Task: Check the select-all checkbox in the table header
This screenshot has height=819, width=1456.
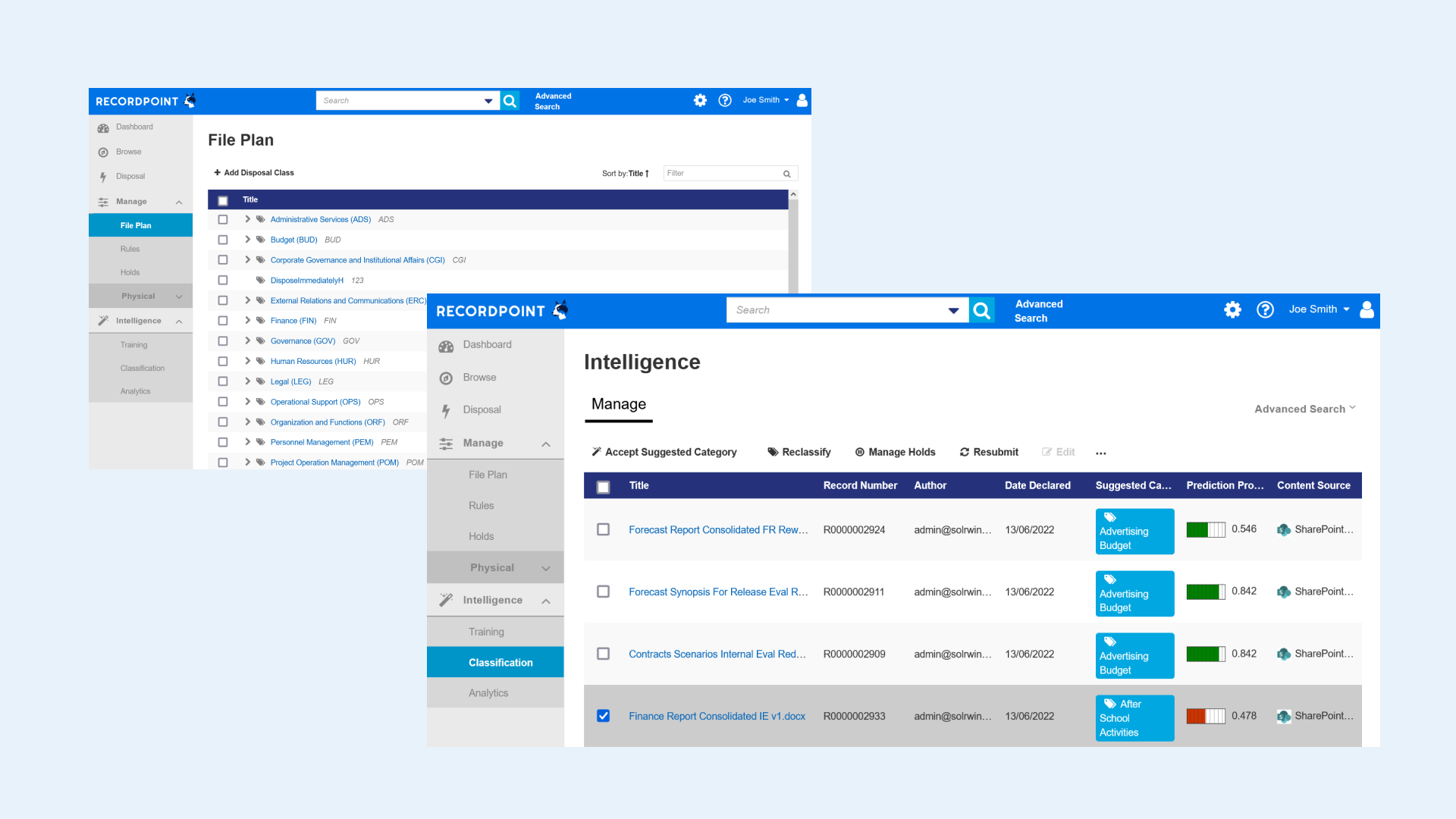Action: pos(603,488)
